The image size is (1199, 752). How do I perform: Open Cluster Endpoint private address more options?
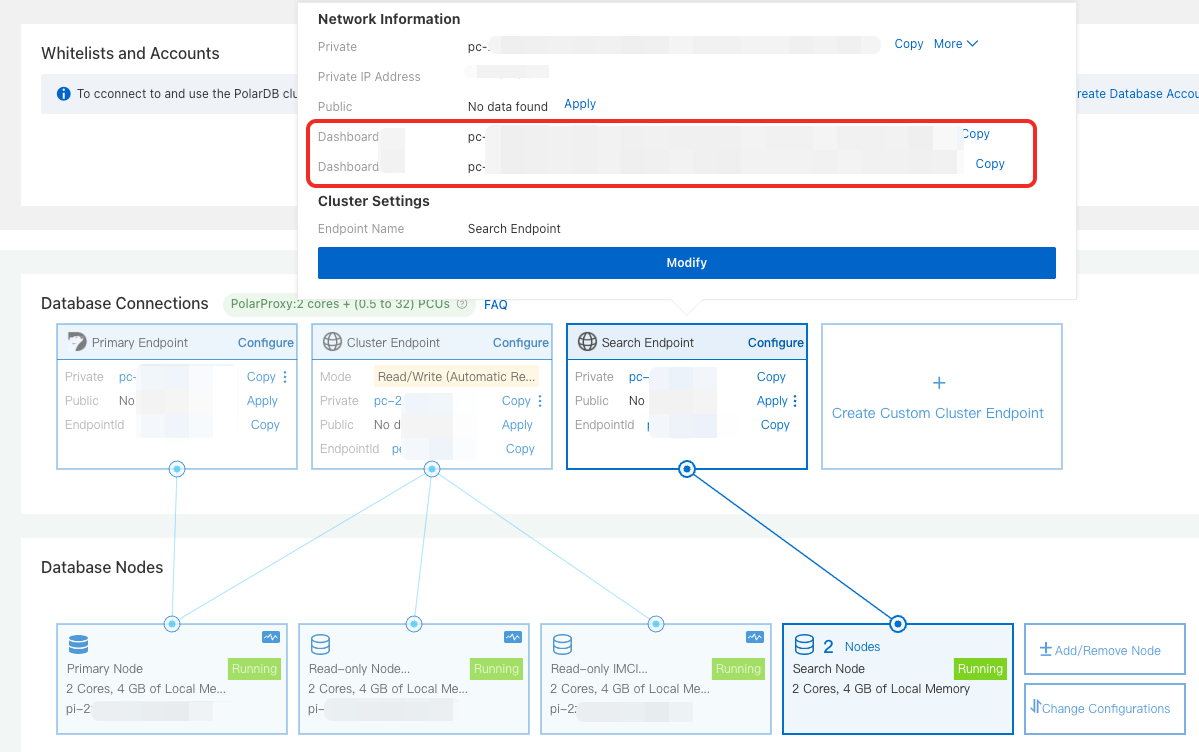coord(540,401)
